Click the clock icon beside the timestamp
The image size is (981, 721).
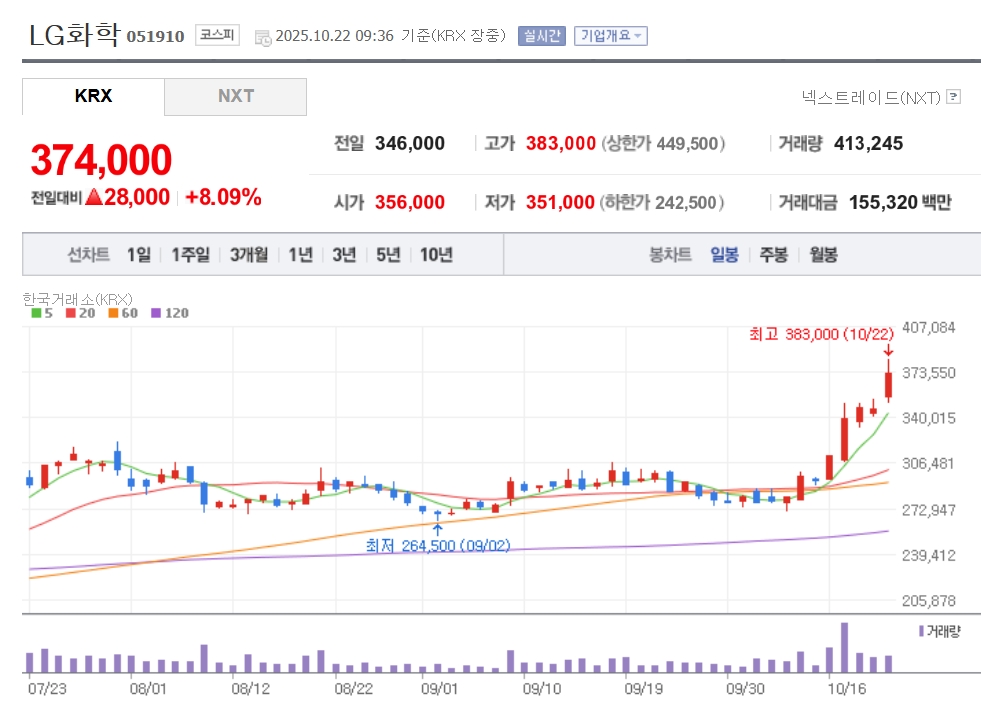coord(263,38)
